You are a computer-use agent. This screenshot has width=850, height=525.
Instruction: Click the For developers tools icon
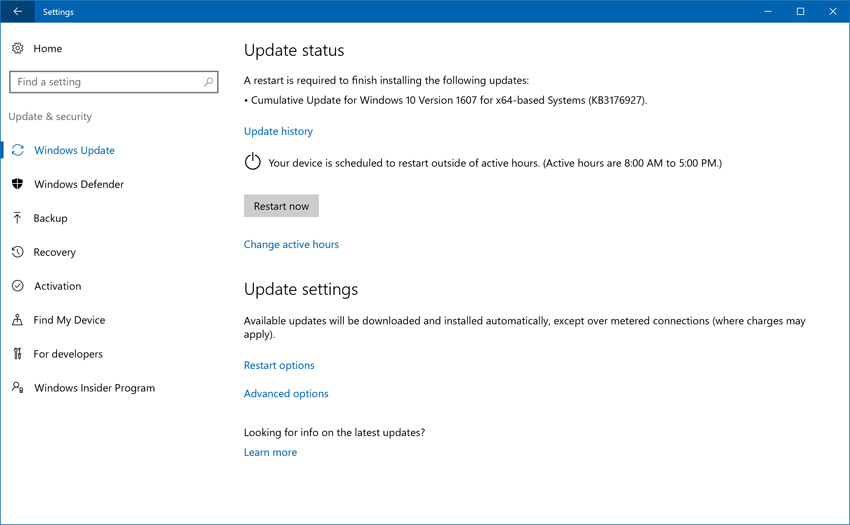(x=17, y=354)
